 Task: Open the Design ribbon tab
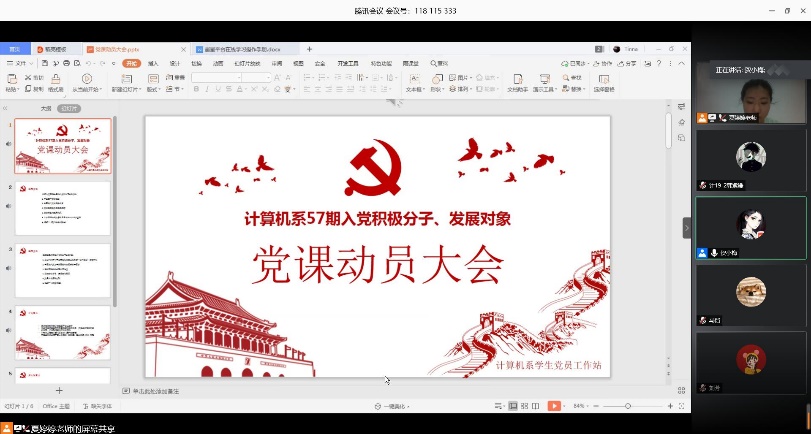coord(175,63)
